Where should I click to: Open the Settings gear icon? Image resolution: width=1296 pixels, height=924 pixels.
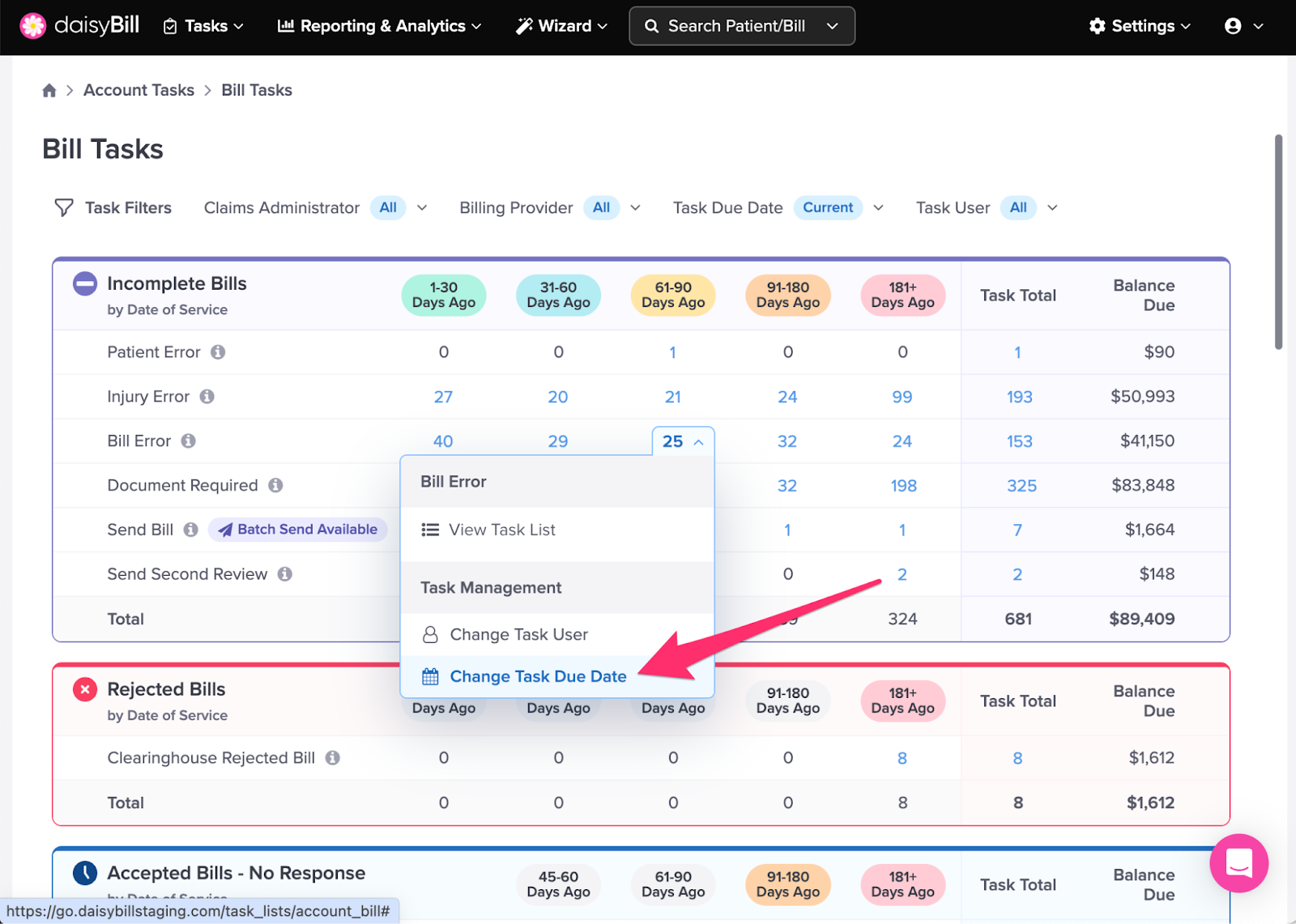pos(1097,25)
